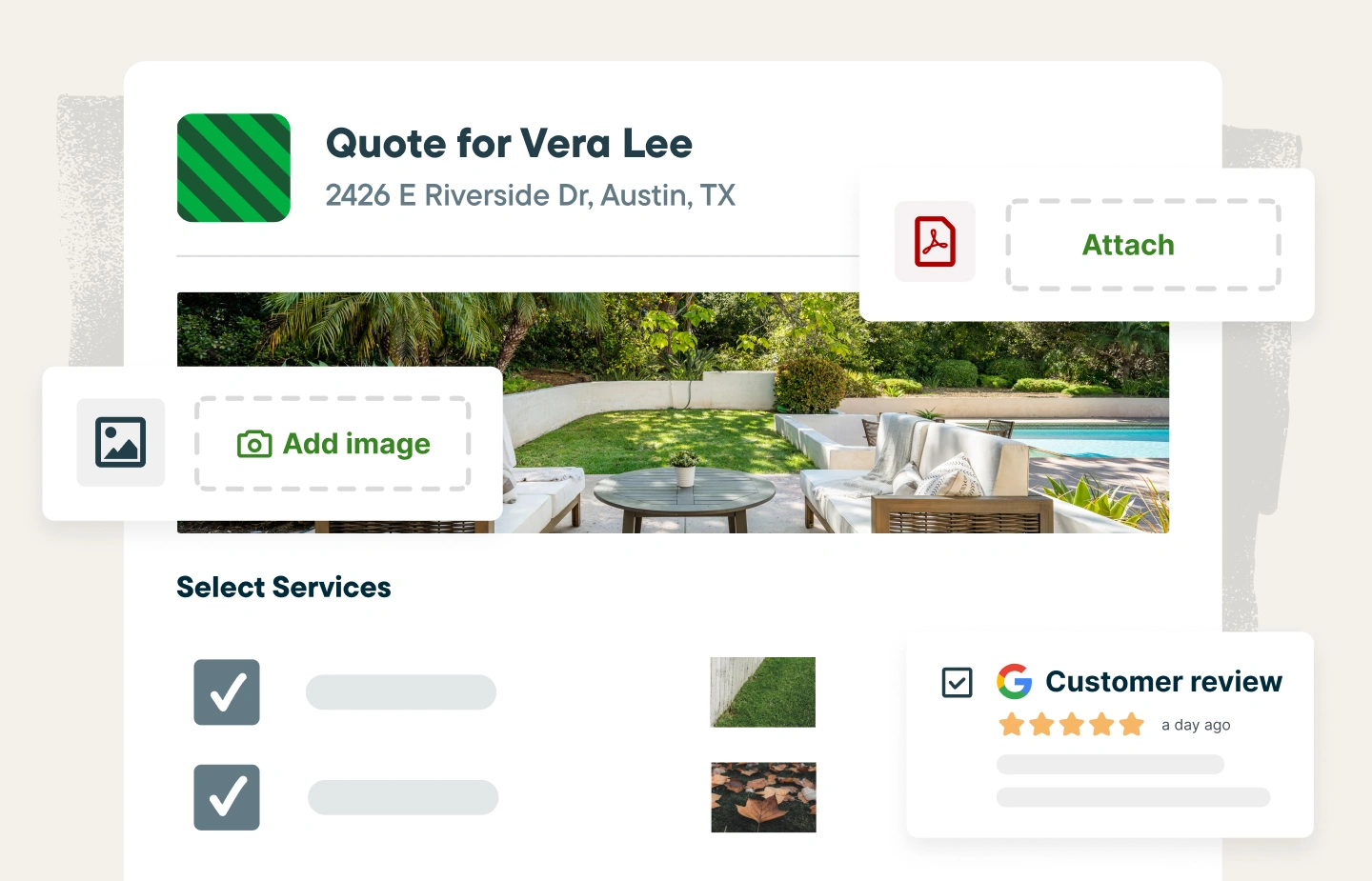This screenshot has height=881, width=1372.
Task: Click the green striped company logo
Action: [233, 168]
